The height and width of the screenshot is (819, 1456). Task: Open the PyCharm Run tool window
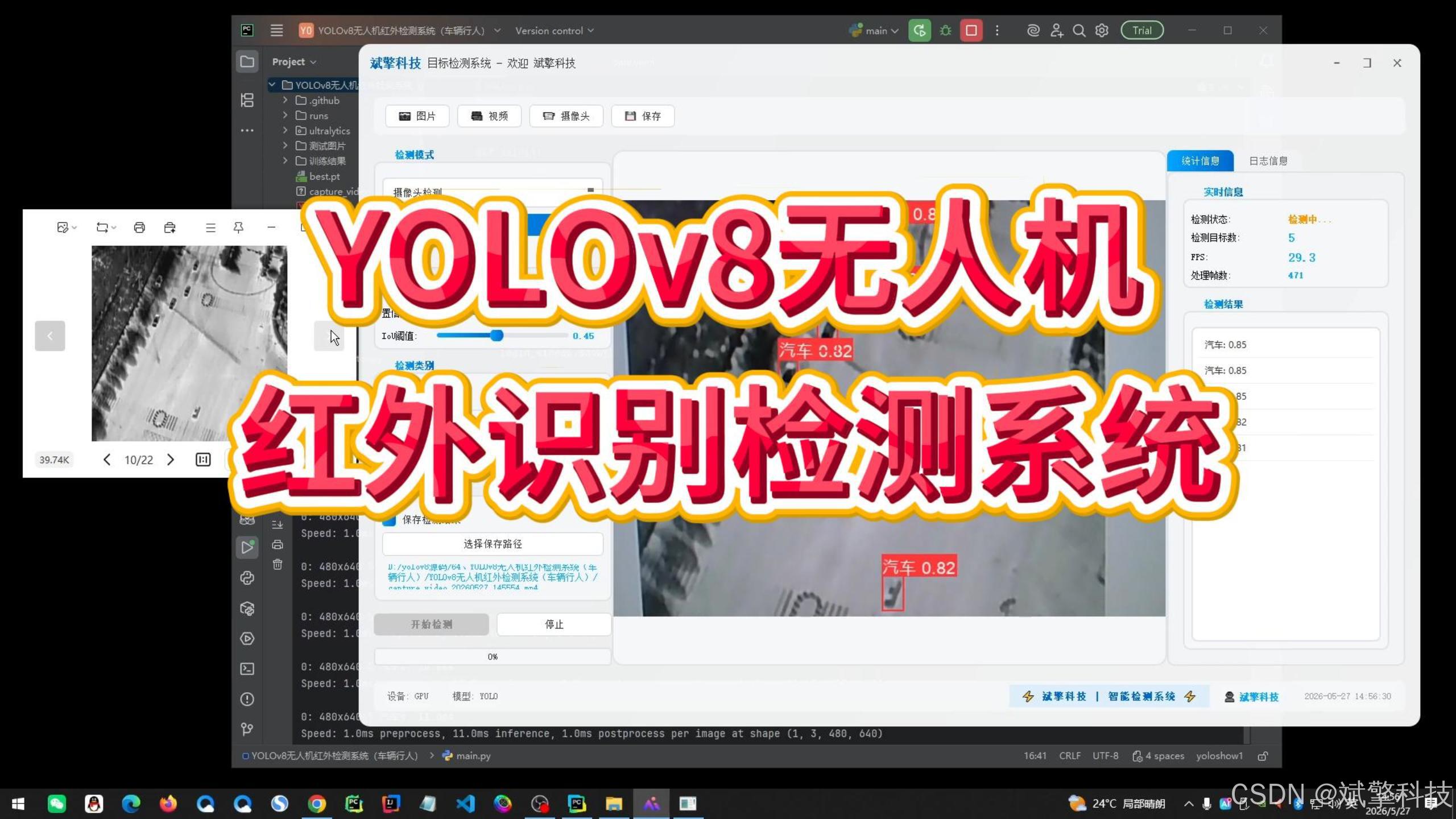click(x=247, y=547)
